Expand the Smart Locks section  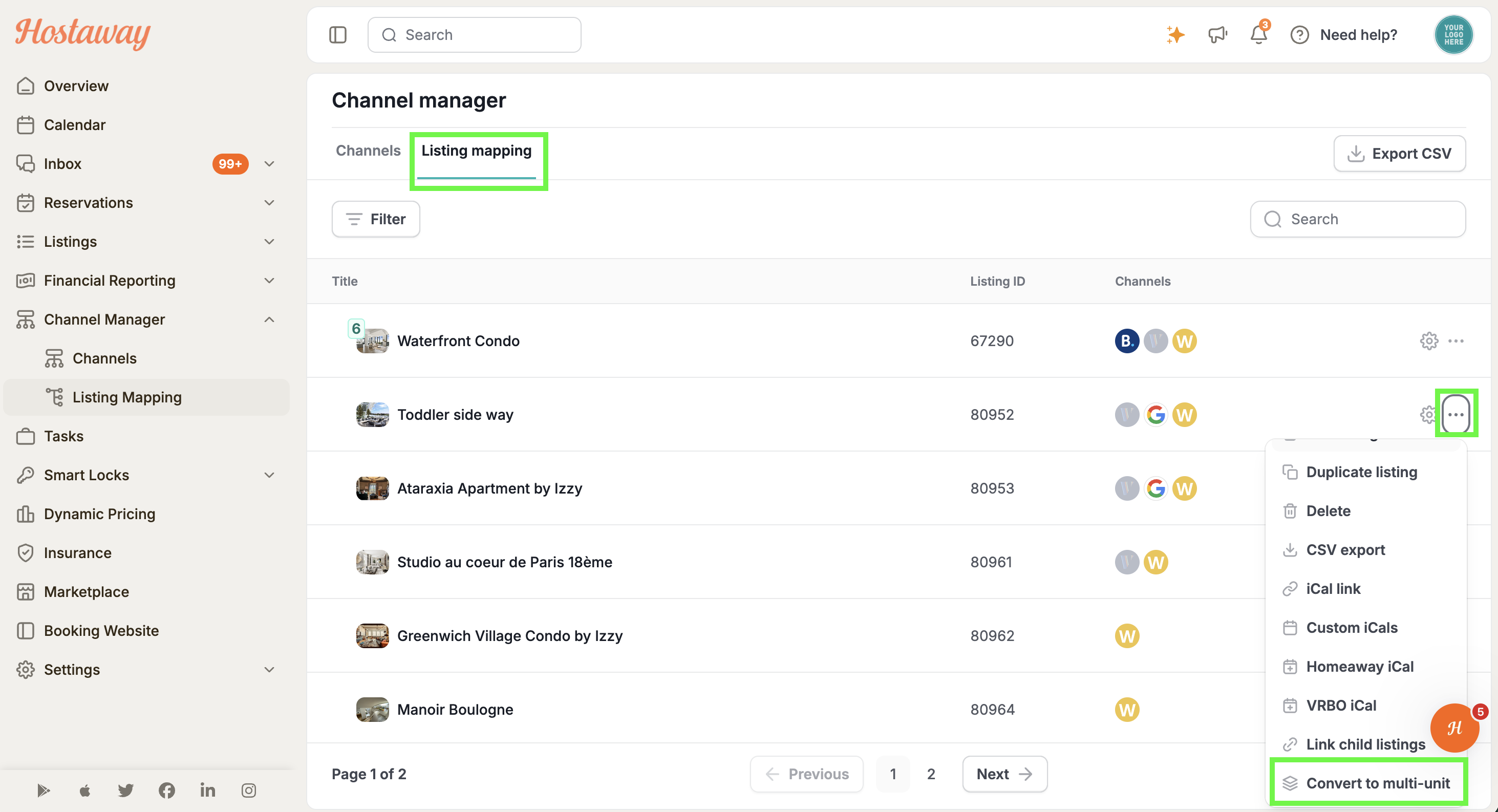pyautogui.click(x=269, y=475)
